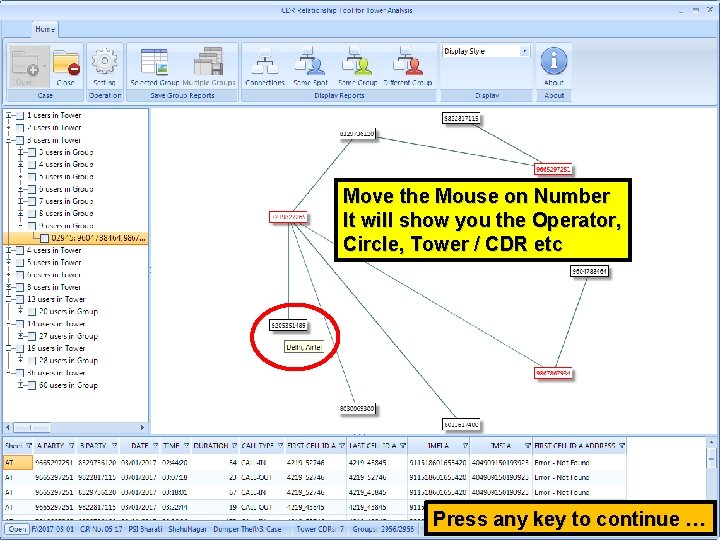Check the '3 users in Group' checkbox

pos(32,152)
